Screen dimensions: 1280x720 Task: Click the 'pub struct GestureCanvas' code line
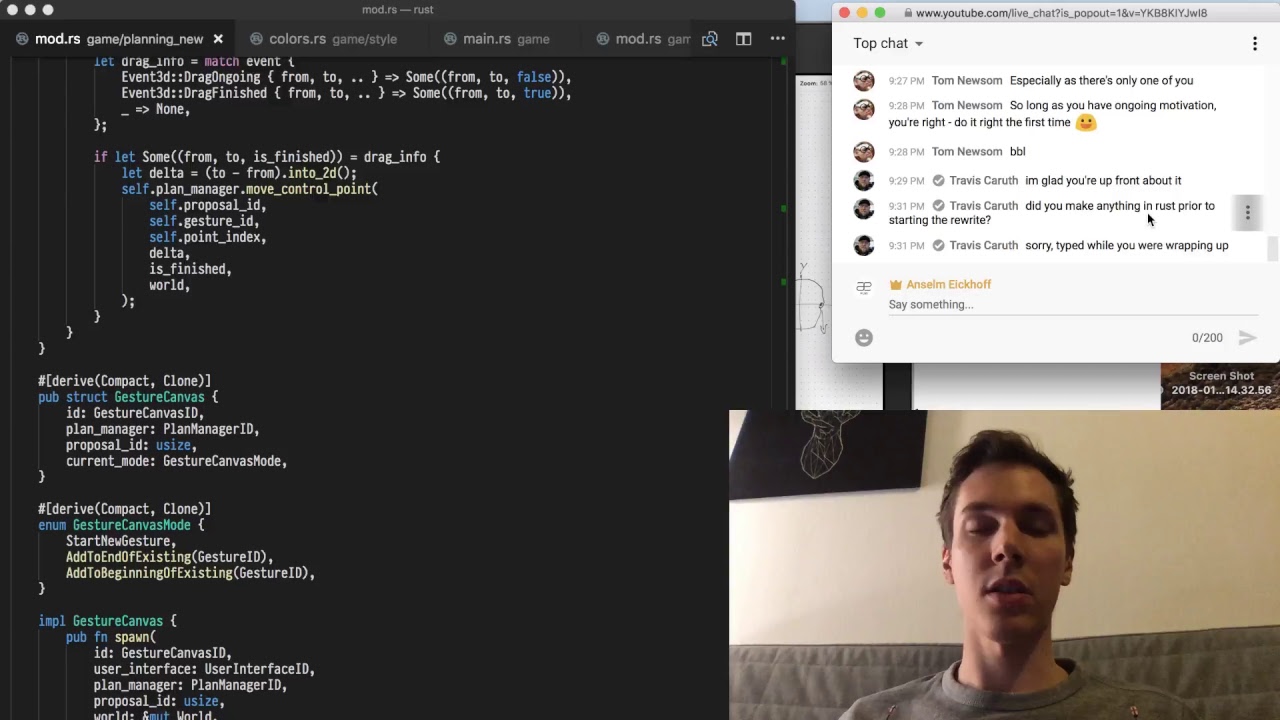pyautogui.click(x=128, y=397)
